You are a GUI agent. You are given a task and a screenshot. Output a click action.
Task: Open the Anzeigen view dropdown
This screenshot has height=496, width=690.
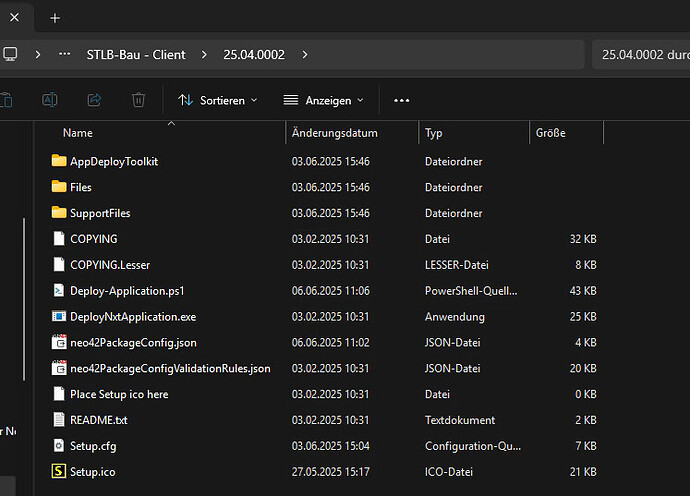point(323,100)
